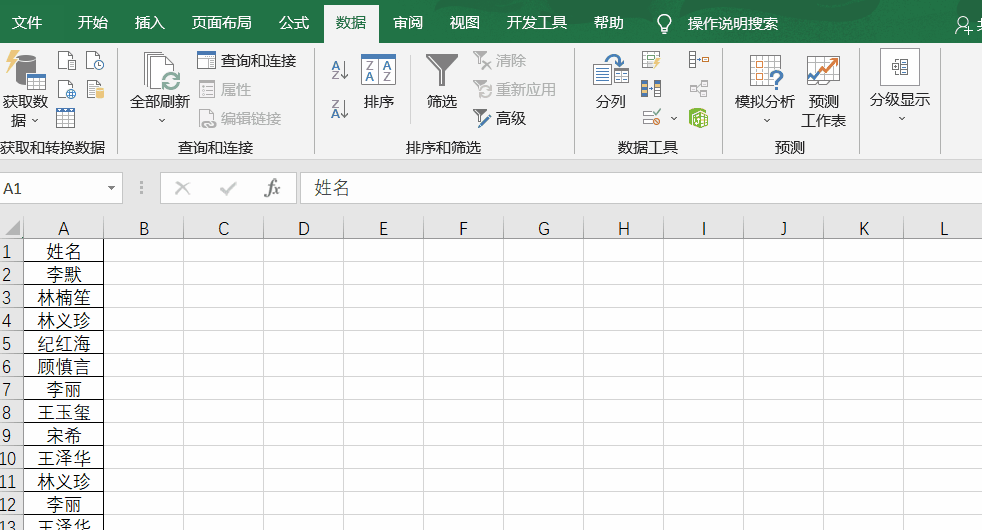Click the Flash Fill icon in 数据工具
Image resolution: width=982 pixels, height=530 pixels.
tap(651, 60)
